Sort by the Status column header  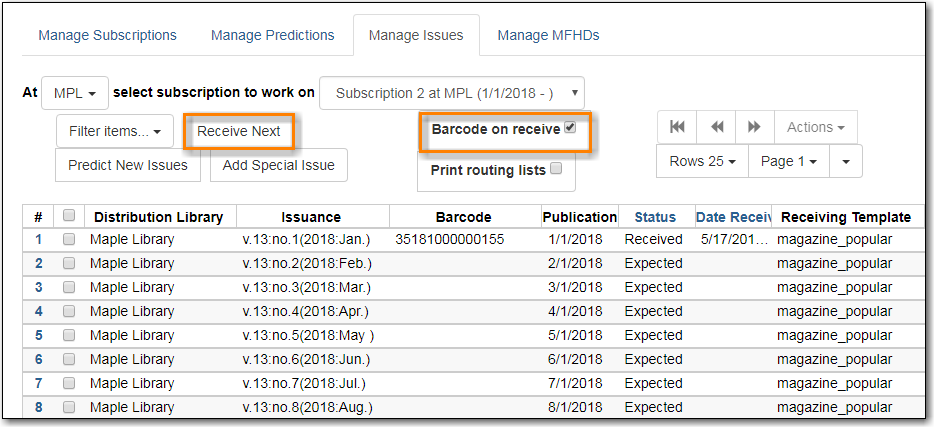[655, 217]
